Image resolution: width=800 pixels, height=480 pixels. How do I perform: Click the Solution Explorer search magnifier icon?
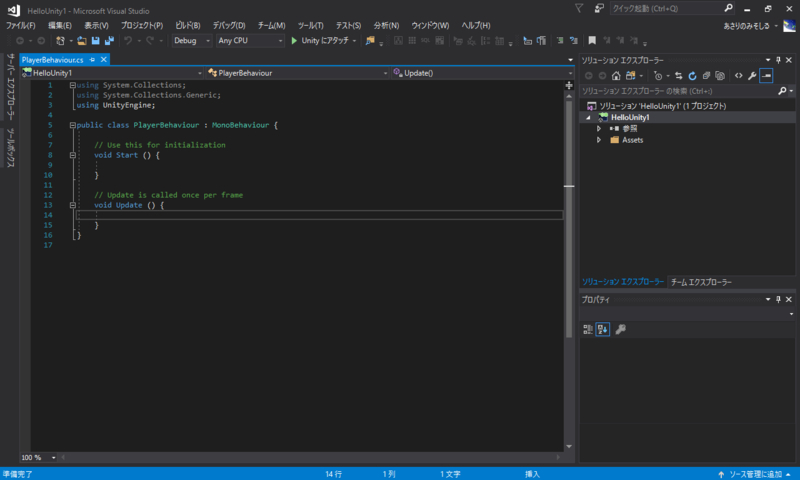pos(782,91)
